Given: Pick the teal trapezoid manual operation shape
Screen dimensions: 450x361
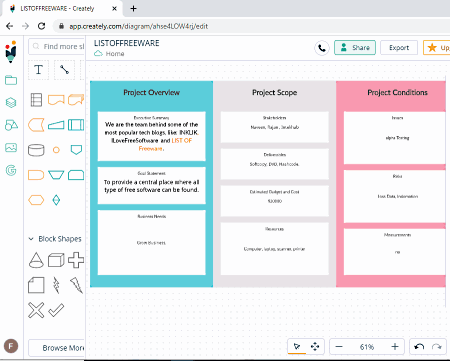Looking at the screenshot, I should point(56,175).
